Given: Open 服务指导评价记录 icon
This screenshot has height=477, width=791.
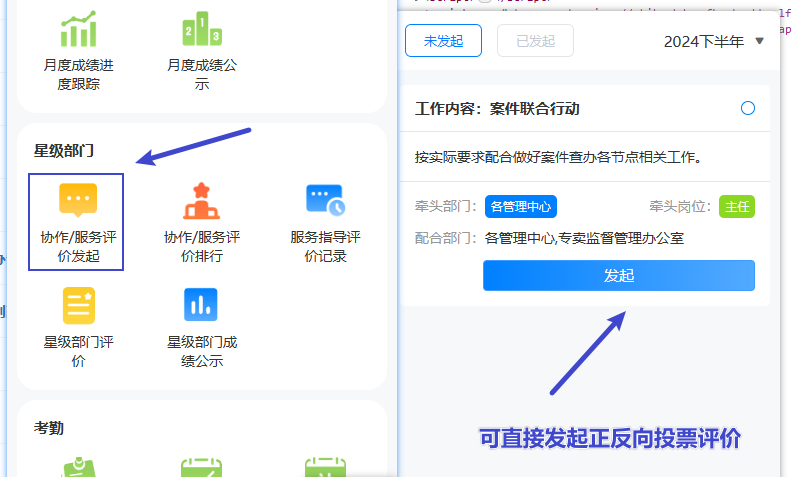Looking at the screenshot, I should click(325, 200).
